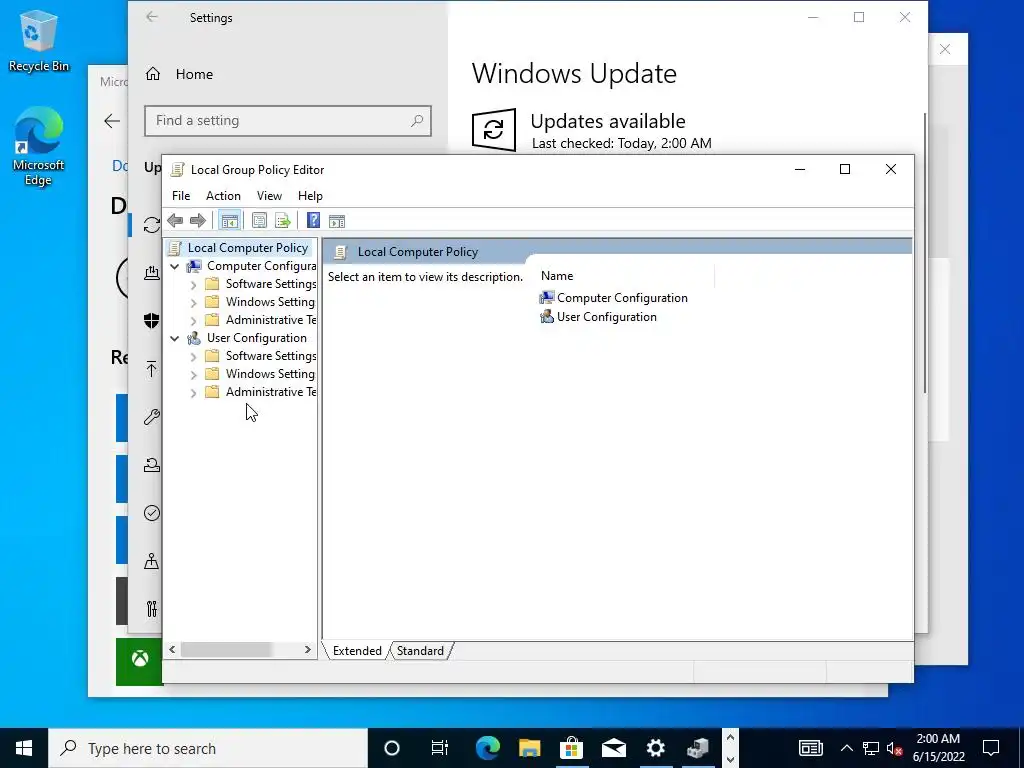Screen dimensions: 1024x768
Task: Collapse the Computer Configuration tree node
Action: pos(174,266)
